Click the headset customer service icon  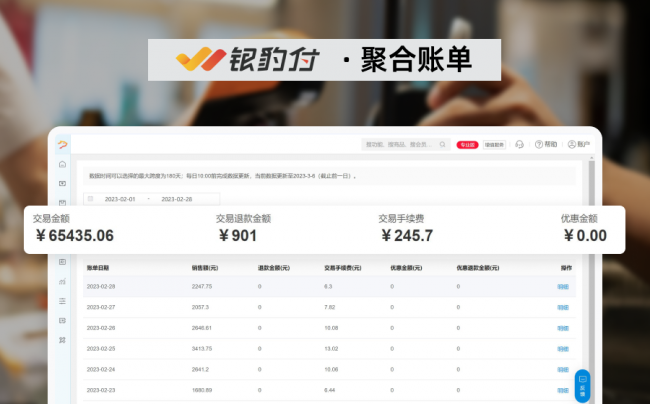point(519,144)
